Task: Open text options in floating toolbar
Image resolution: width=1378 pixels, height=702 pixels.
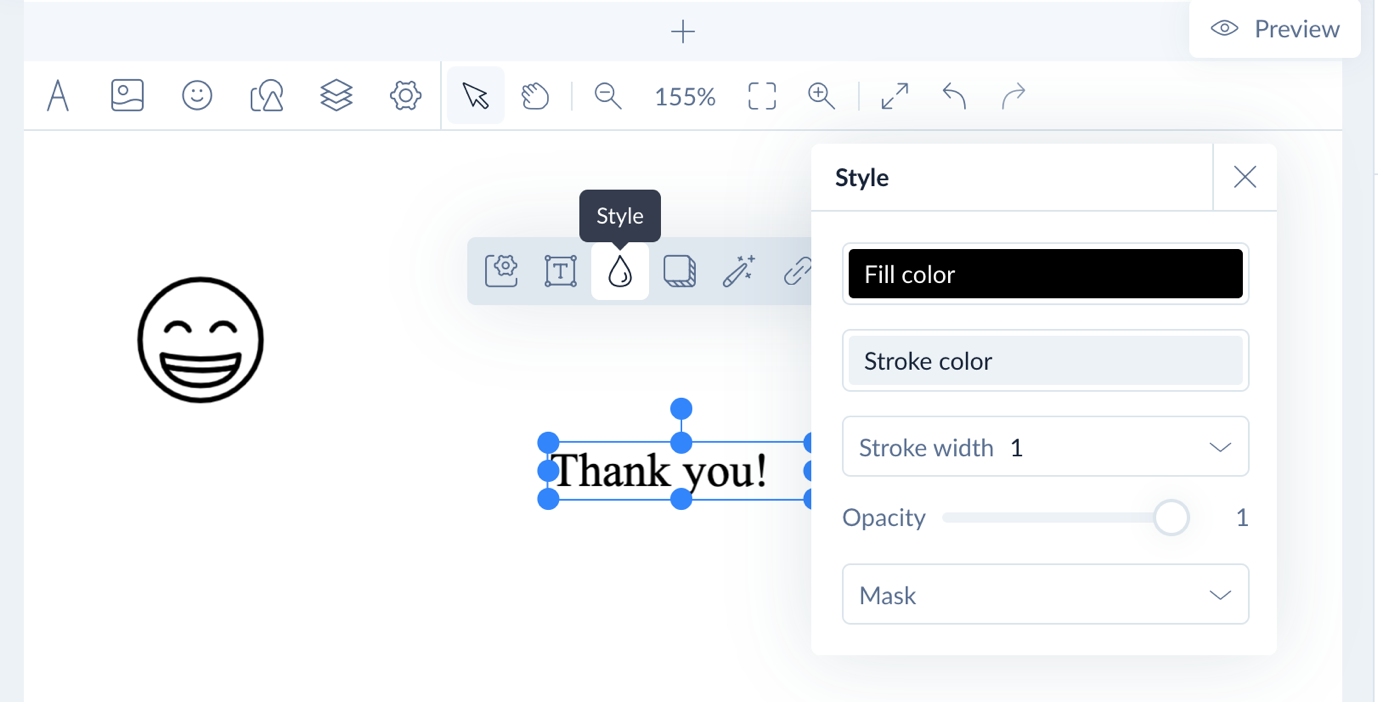Action: [x=560, y=271]
